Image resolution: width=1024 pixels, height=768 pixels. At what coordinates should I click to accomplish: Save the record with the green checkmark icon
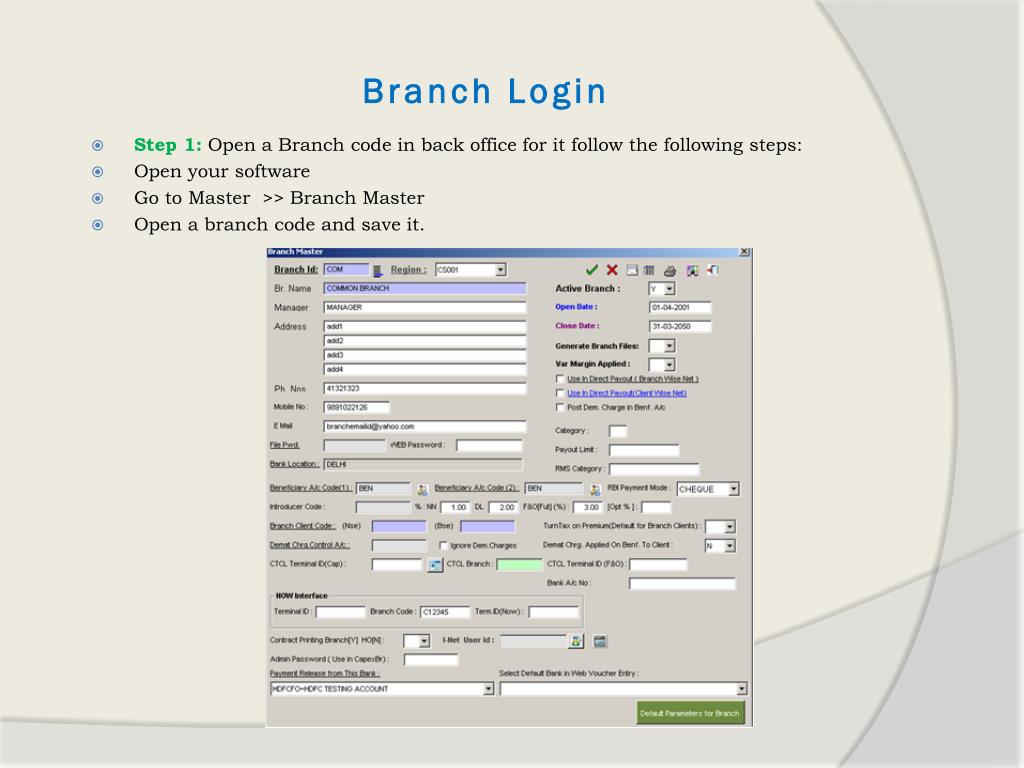pyautogui.click(x=592, y=270)
